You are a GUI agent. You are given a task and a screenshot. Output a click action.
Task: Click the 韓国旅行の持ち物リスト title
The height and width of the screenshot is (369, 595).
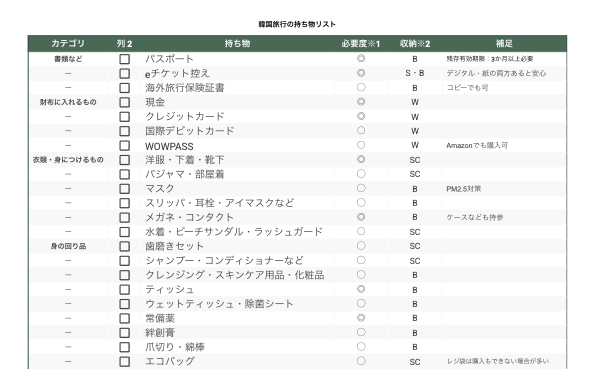[297, 24]
